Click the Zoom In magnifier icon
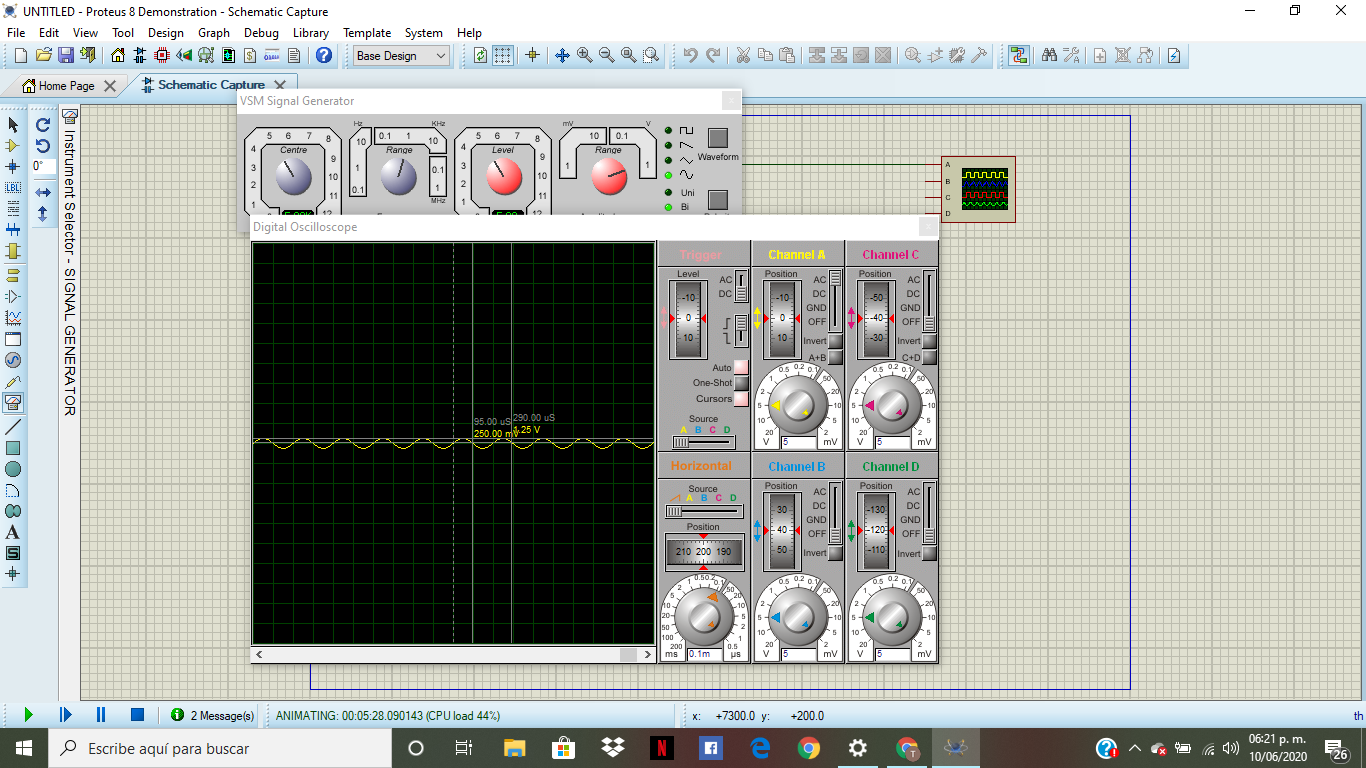This screenshot has height=768, width=1366. pyautogui.click(x=584, y=56)
